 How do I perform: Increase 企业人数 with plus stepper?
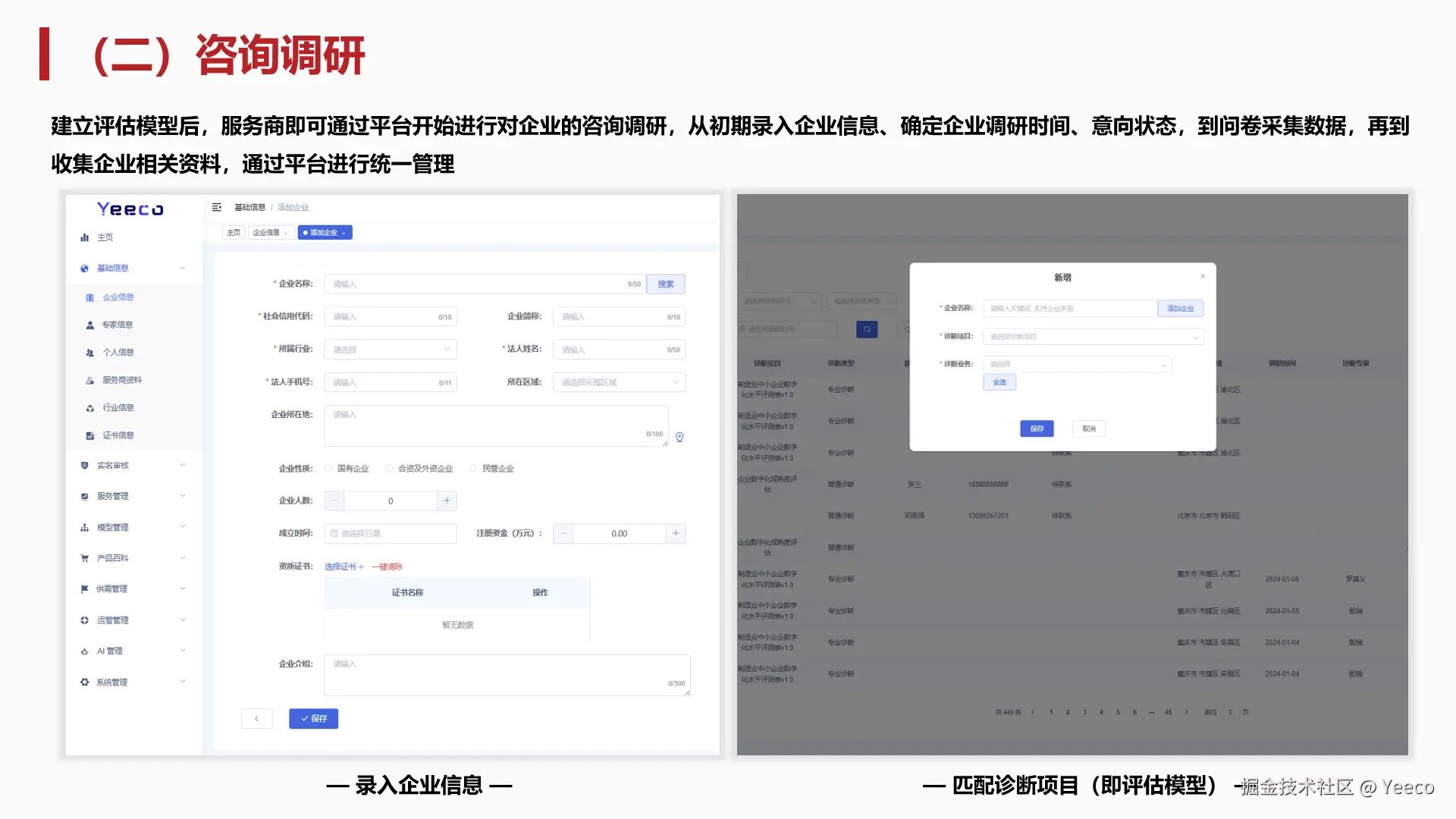click(447, 500)
